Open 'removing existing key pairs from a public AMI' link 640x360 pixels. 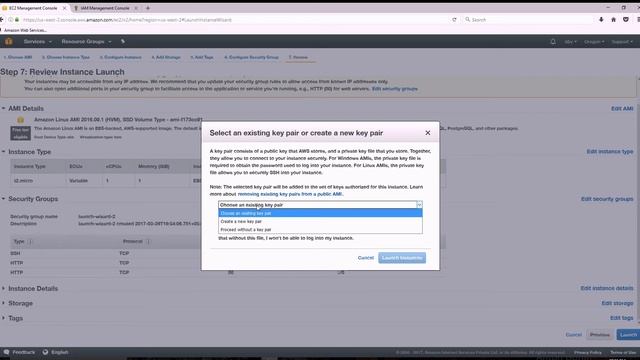(x=290, y=194)
